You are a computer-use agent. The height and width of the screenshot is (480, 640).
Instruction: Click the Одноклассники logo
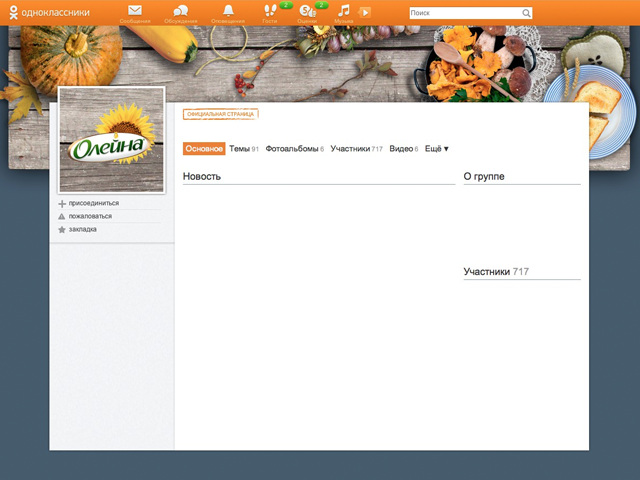(x=49, y=13)
